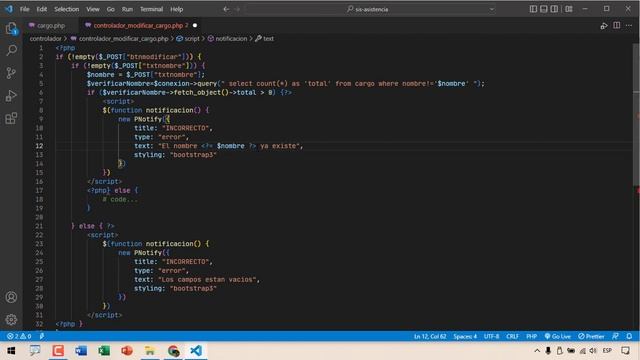Click the feedback icon in status bar
Image resolution: width=640 pixels, height=360 pixels.
coord(616,336)
